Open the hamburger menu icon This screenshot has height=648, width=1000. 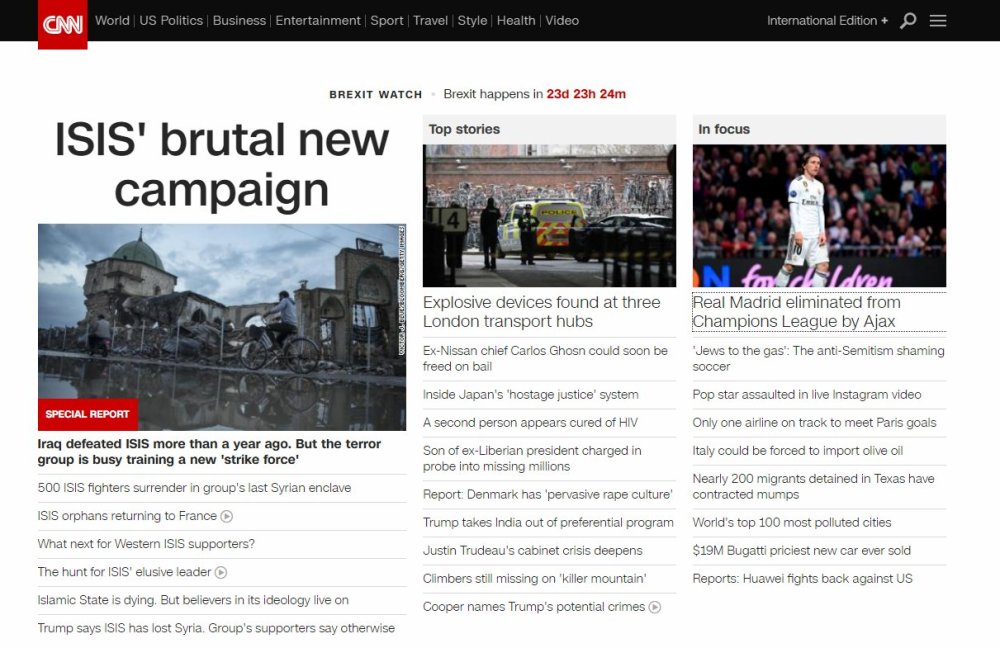pyautogui.click(x=938, y=20)
